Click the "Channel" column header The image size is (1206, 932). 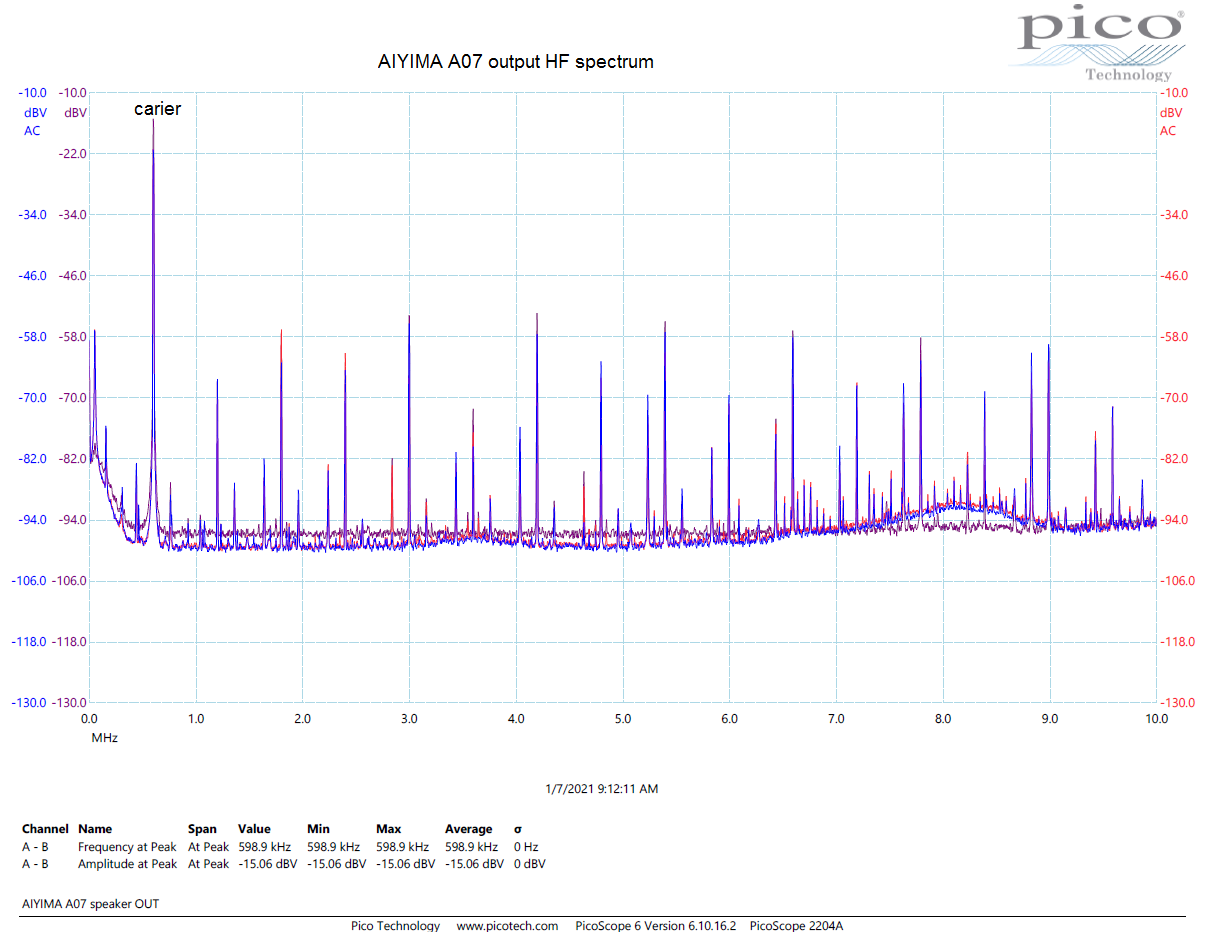[45, 829]
